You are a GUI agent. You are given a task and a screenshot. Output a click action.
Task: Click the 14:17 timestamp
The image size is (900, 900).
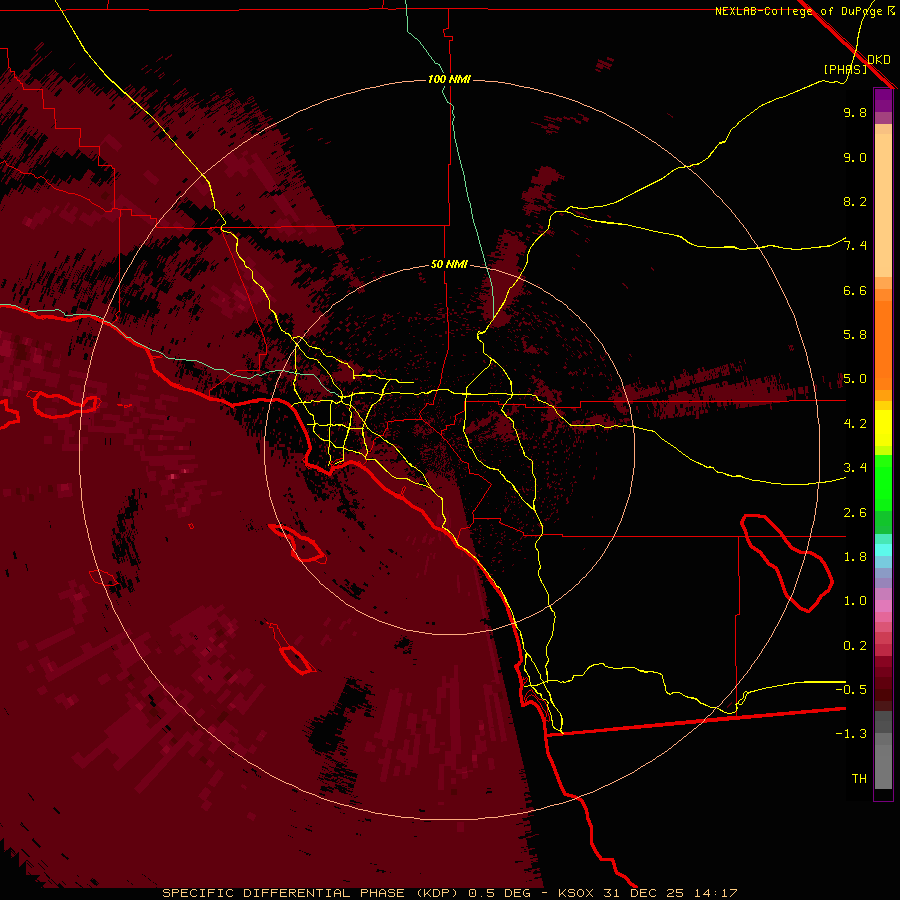click(x=715, y=893)
